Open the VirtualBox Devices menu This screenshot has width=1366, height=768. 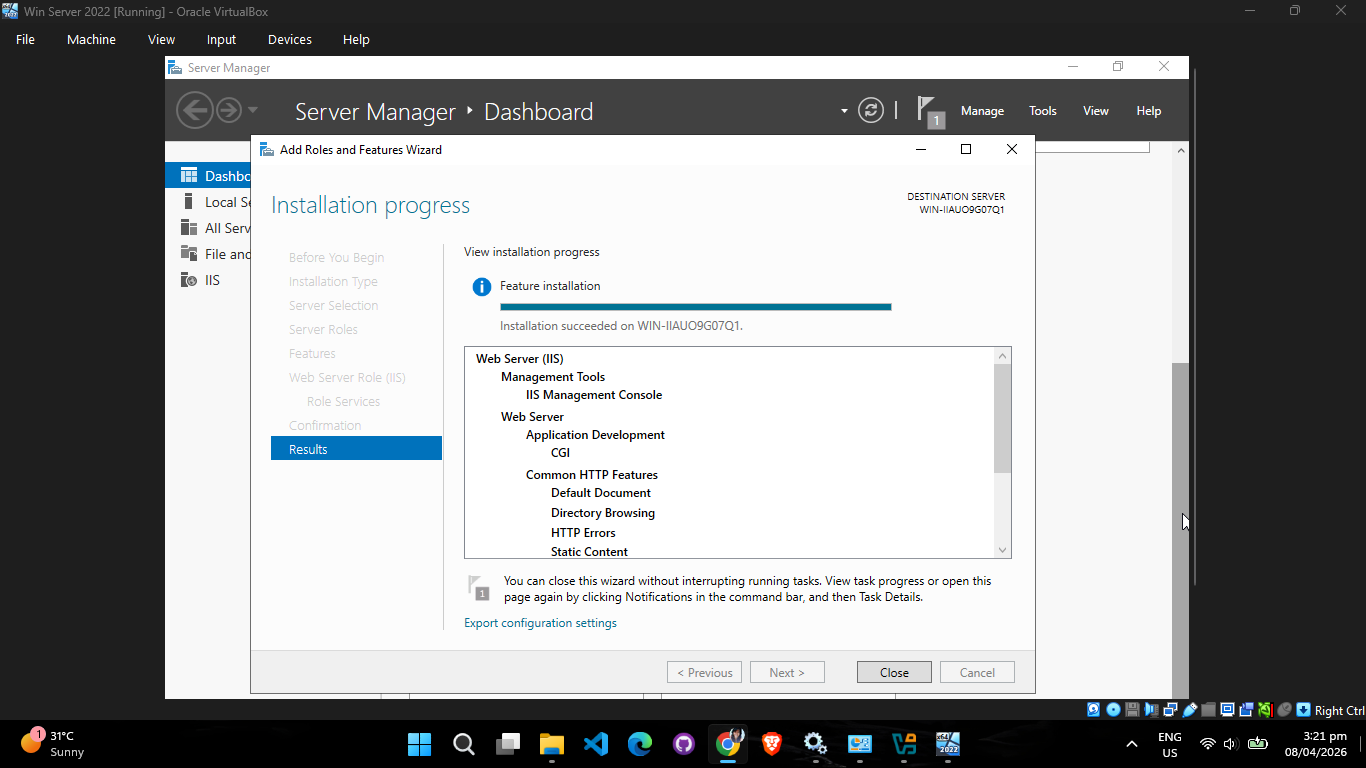[x=290, y=39]
